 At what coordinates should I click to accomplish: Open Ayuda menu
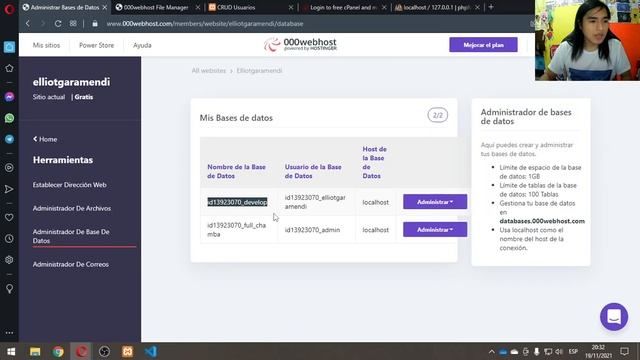click(x=142, y=45)
